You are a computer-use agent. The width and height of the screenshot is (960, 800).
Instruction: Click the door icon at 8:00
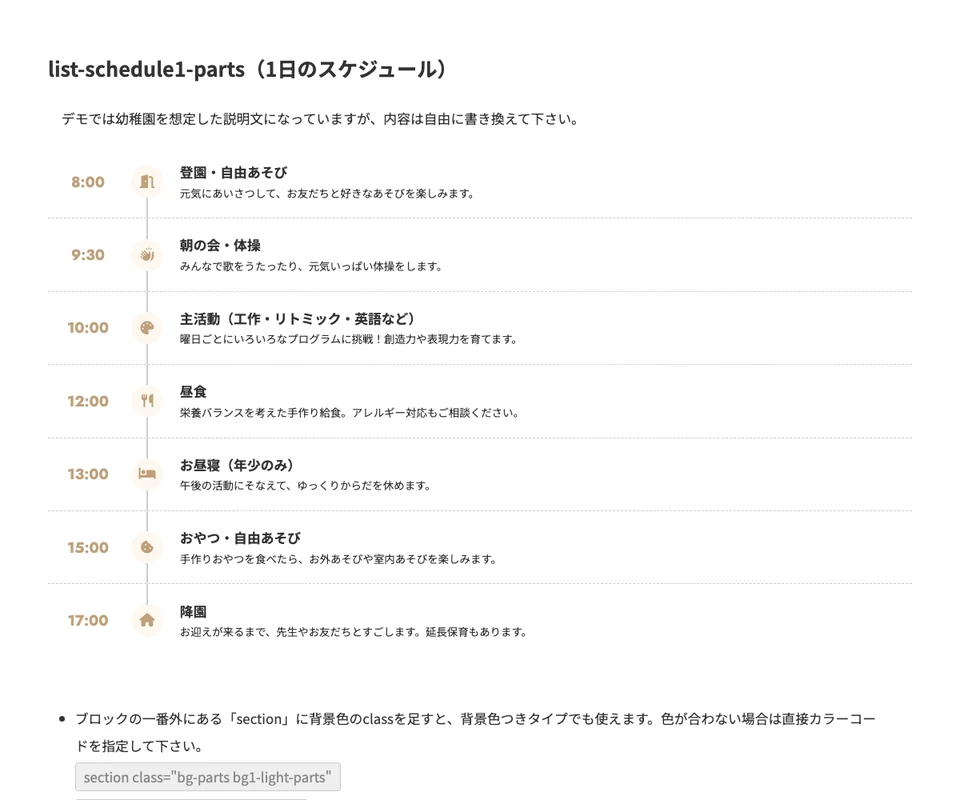(147, 182)
